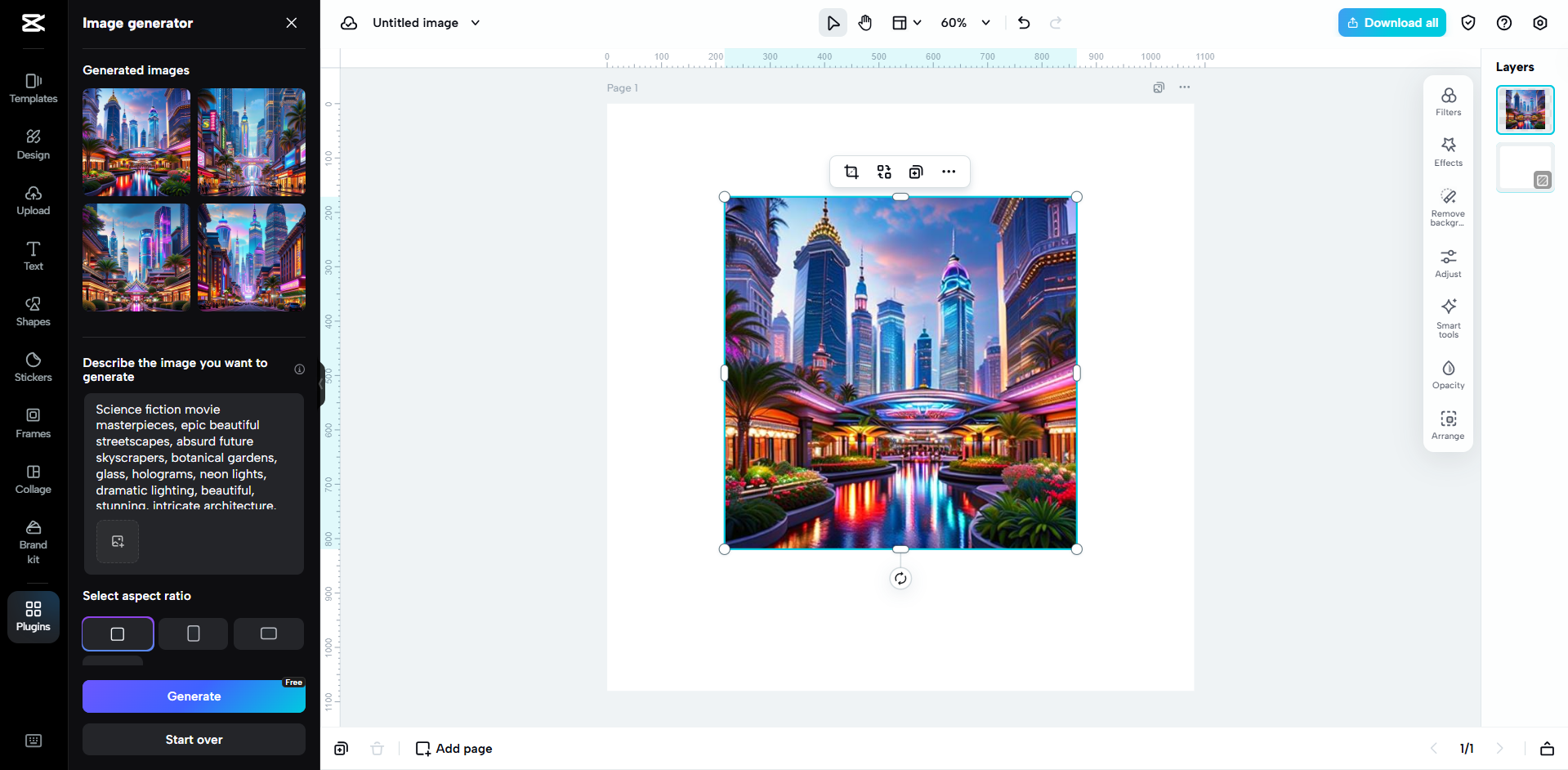The image size is (1568, 770).
Task: Select the first generated cityscape thumbnail
Action: pos(136,141)
